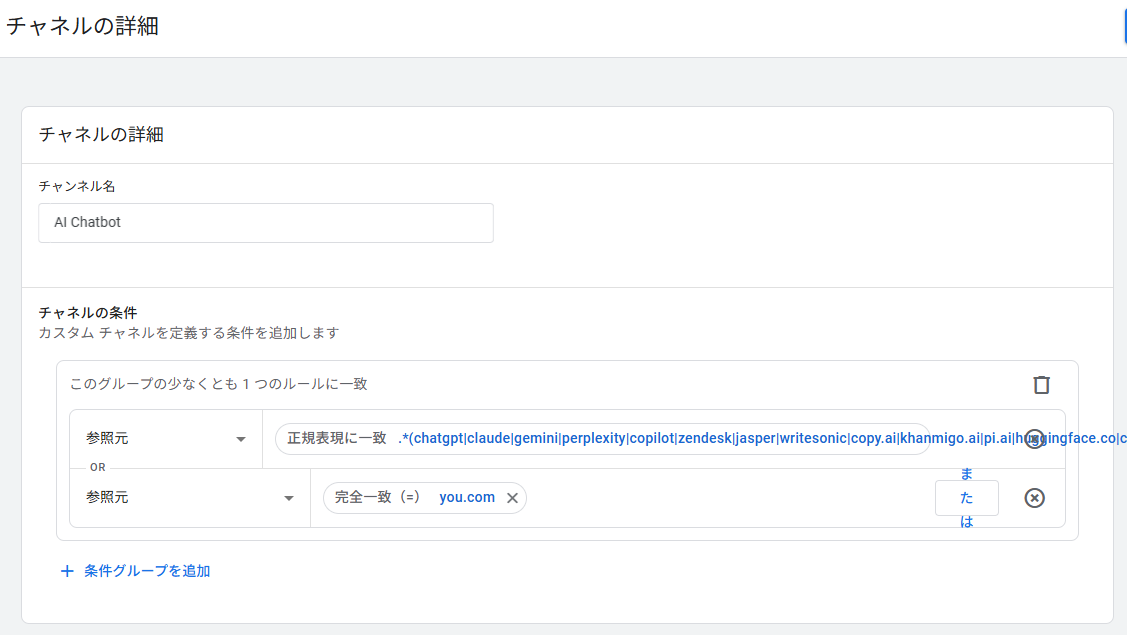Open the second 参照元 dropdown

point(190,498)
